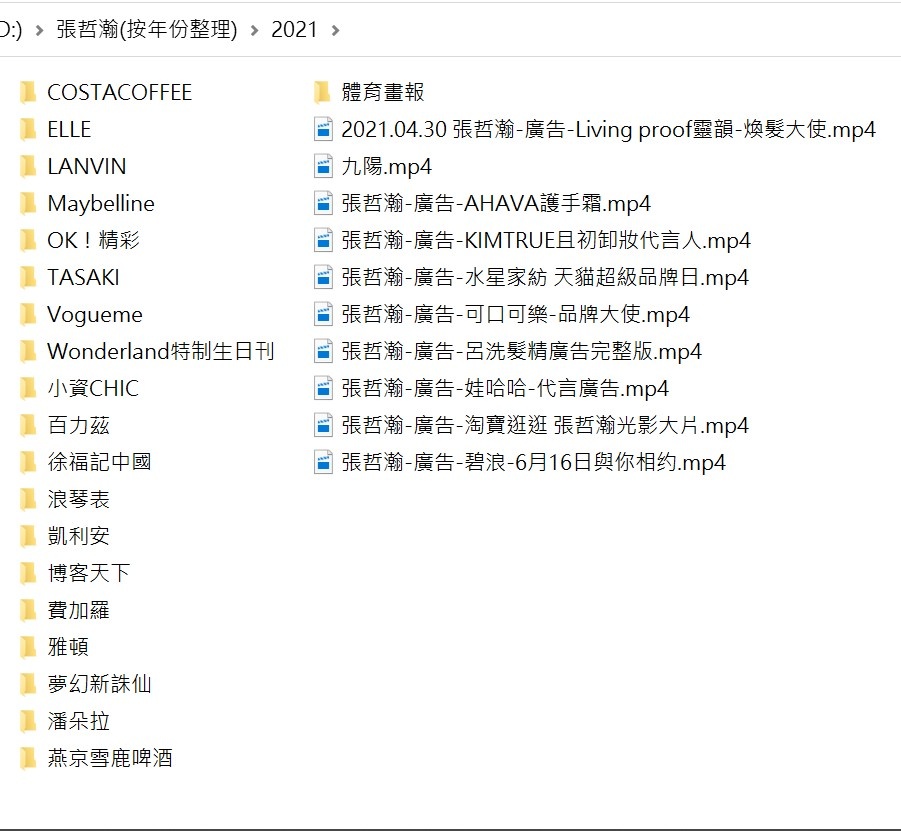
Task: Select the OK！精彩 folder name
Action: point(94,240)
